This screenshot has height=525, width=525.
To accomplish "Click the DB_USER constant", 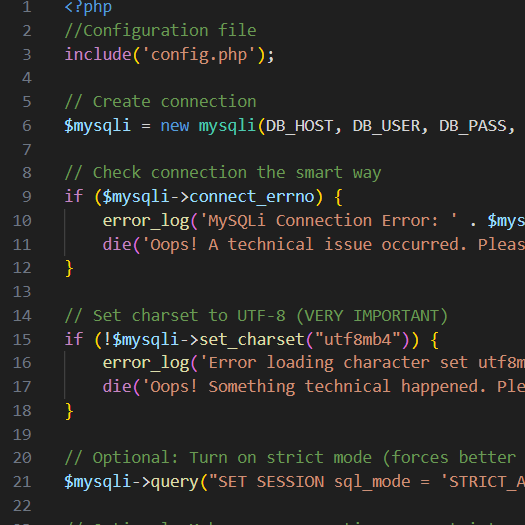I will [x=386, y=126].
